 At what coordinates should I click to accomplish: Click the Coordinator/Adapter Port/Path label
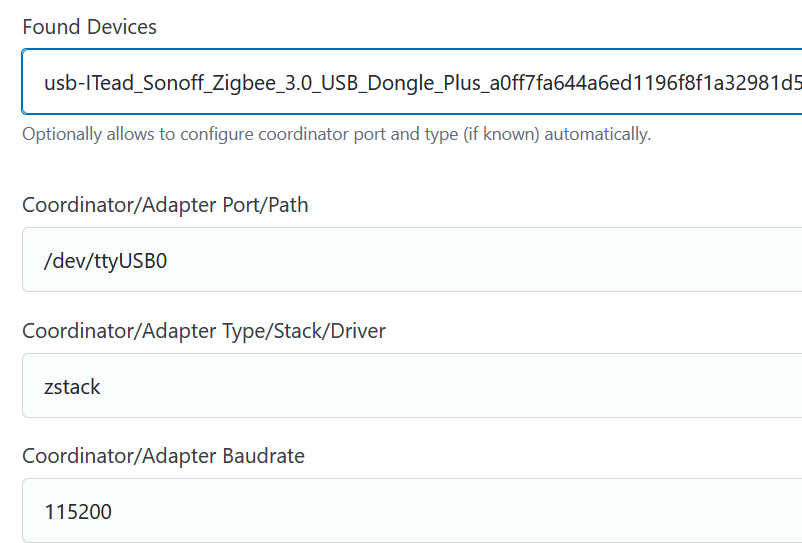coord(165,205)
